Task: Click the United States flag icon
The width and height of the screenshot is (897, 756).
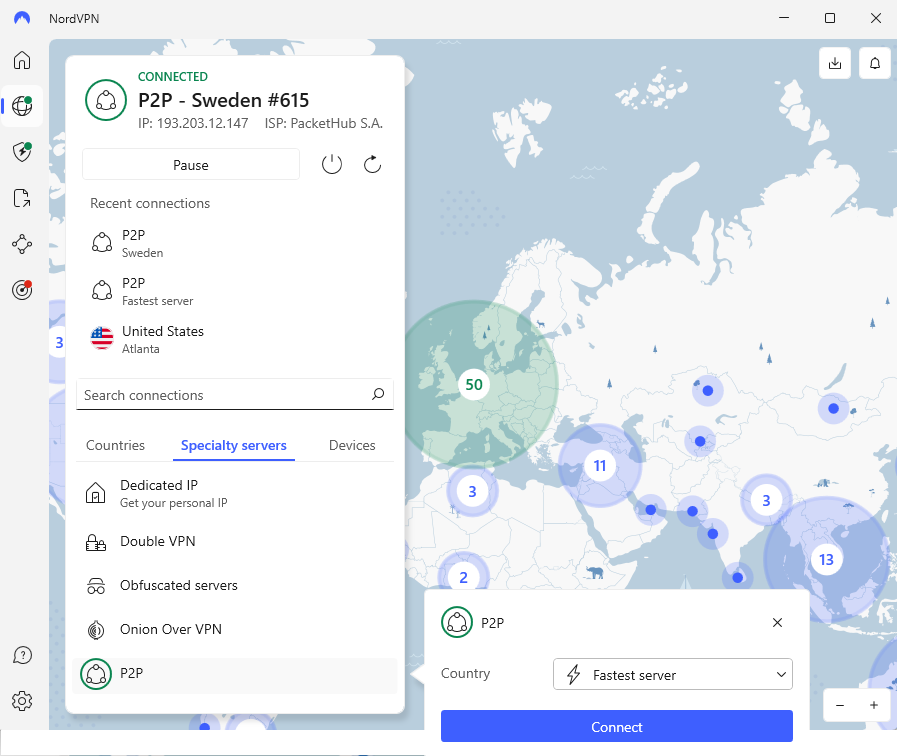Action: click(x=102, y=338)
